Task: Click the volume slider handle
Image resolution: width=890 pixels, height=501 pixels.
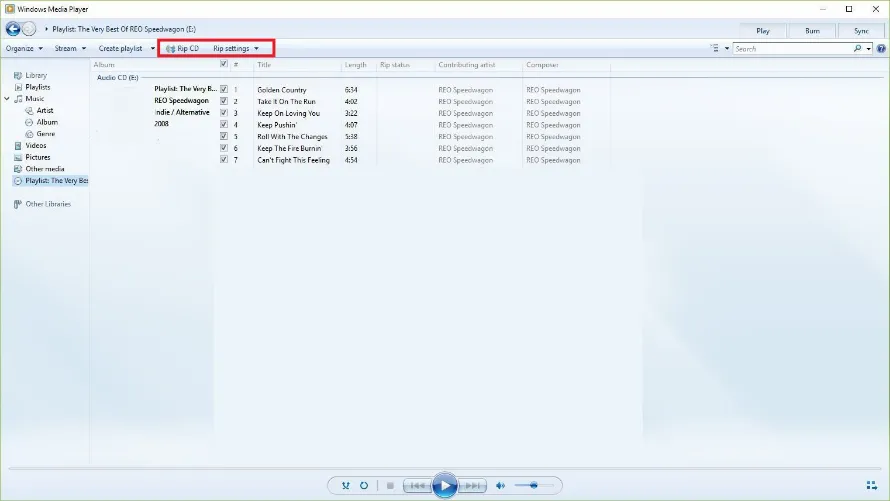Action: pos(534,486)
